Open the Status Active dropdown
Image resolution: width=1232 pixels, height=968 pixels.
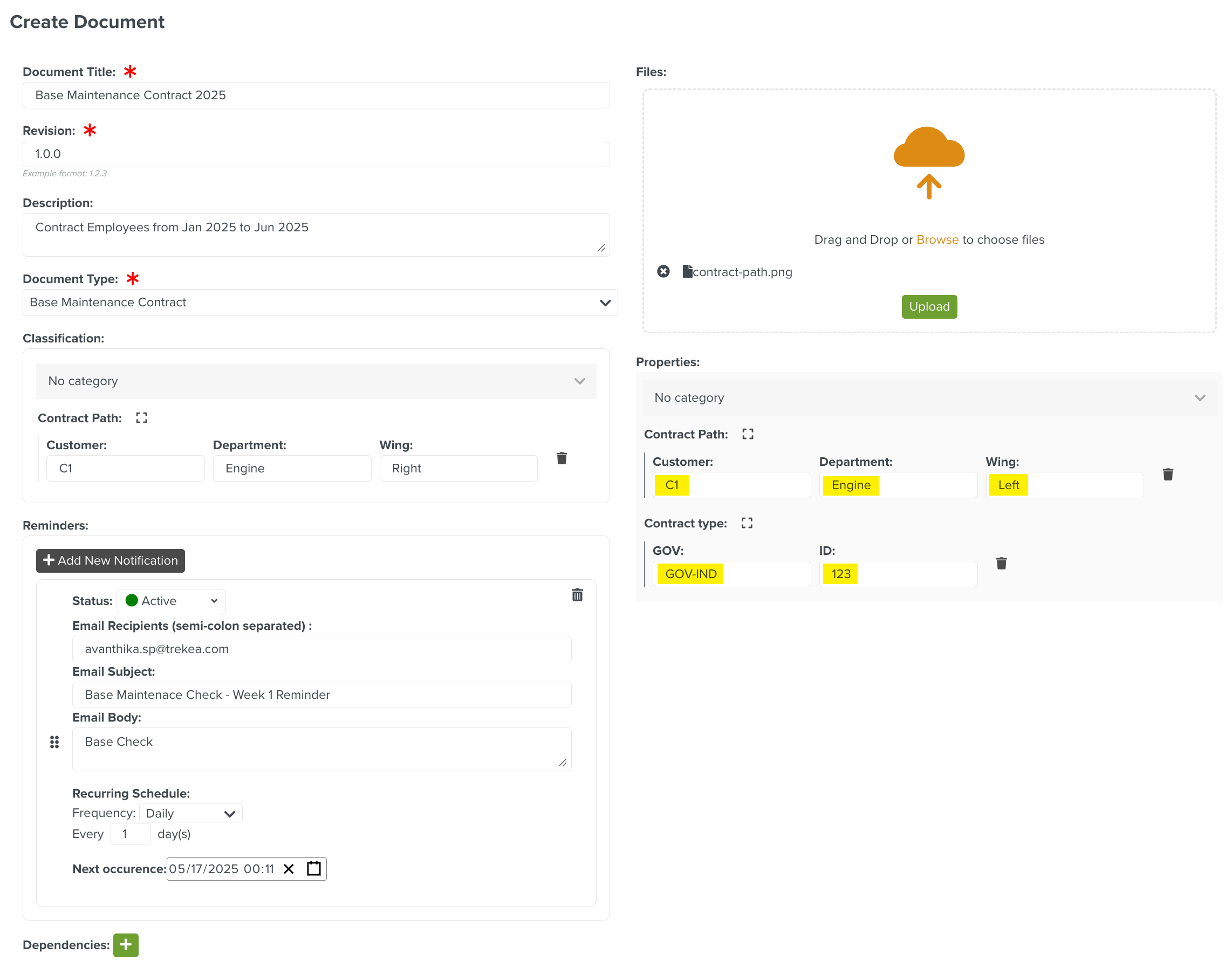[171, 601]
